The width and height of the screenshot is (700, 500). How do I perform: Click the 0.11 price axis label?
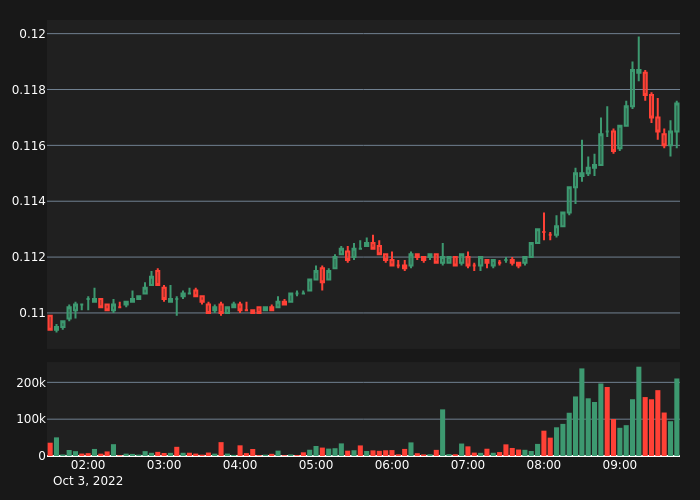click(33, 313)
